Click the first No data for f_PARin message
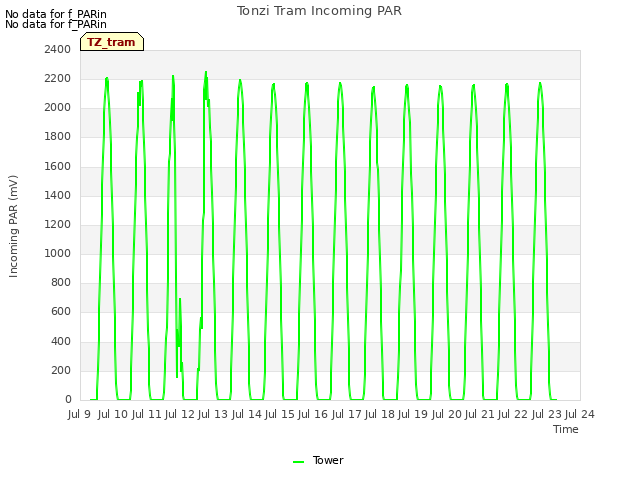 click(56, 14)
